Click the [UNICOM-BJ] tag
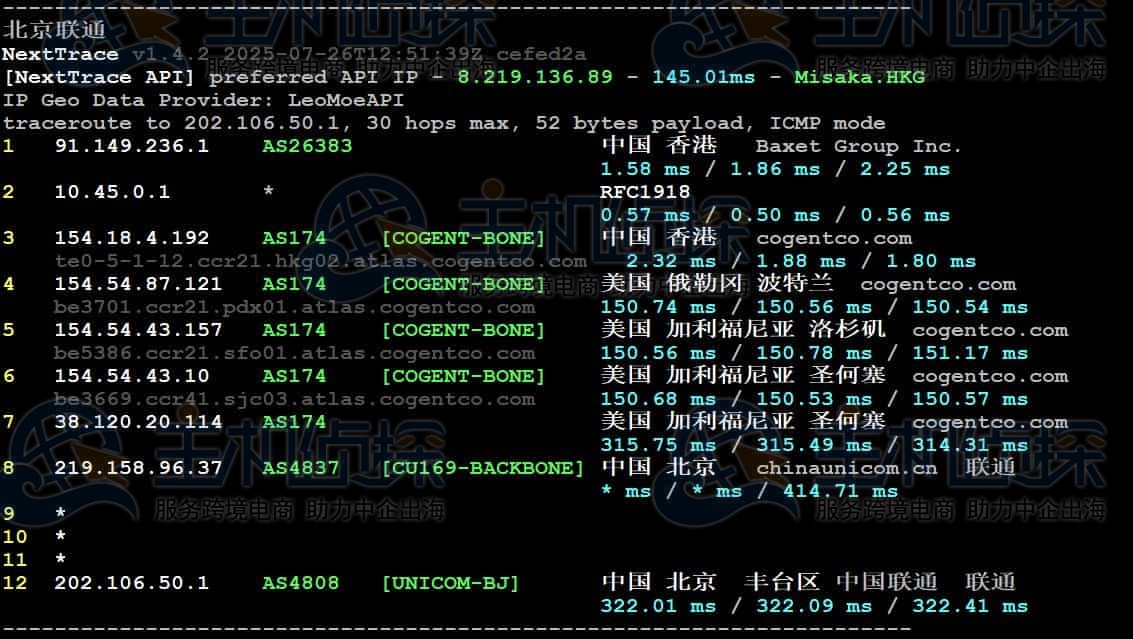The height and width of the screenshot is (639, 1133). [x=450, y=583]
